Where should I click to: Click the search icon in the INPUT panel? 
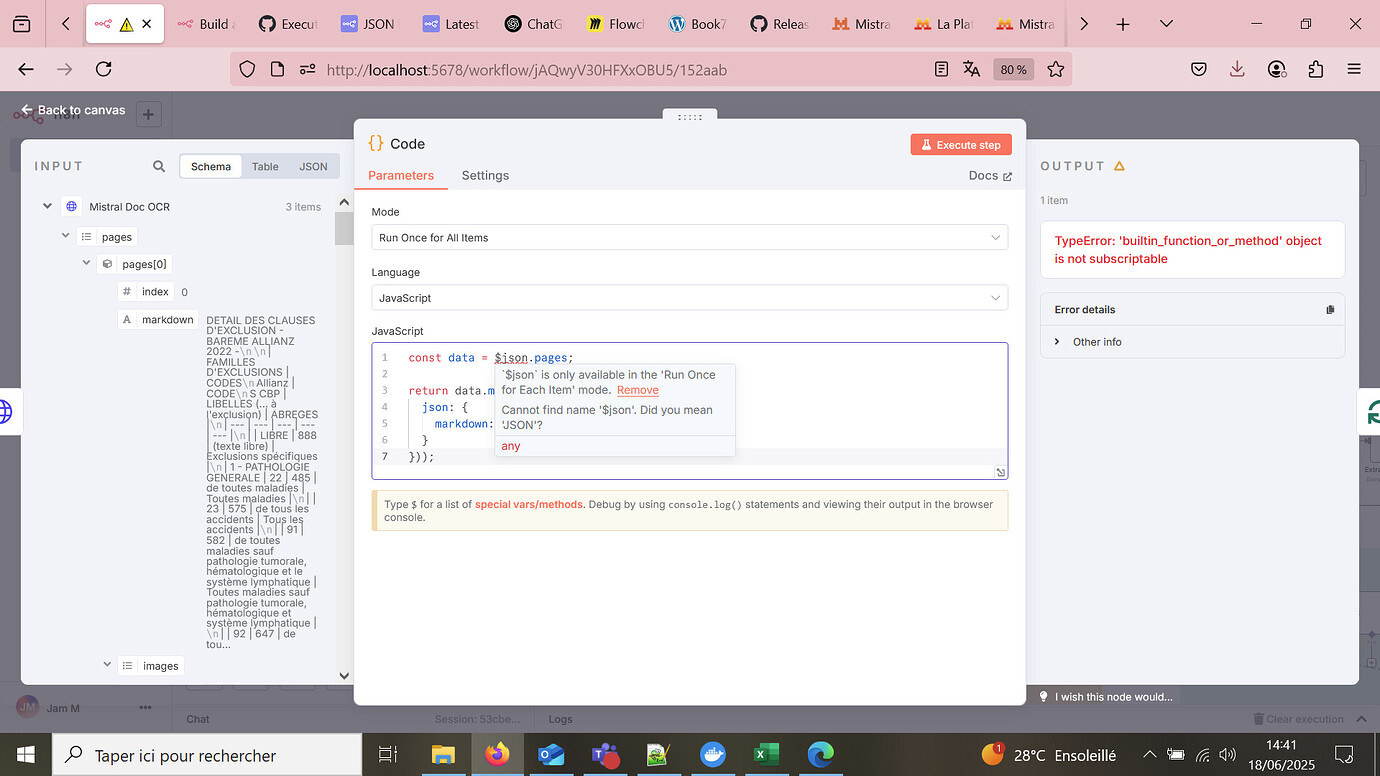(x=159, y=165)
